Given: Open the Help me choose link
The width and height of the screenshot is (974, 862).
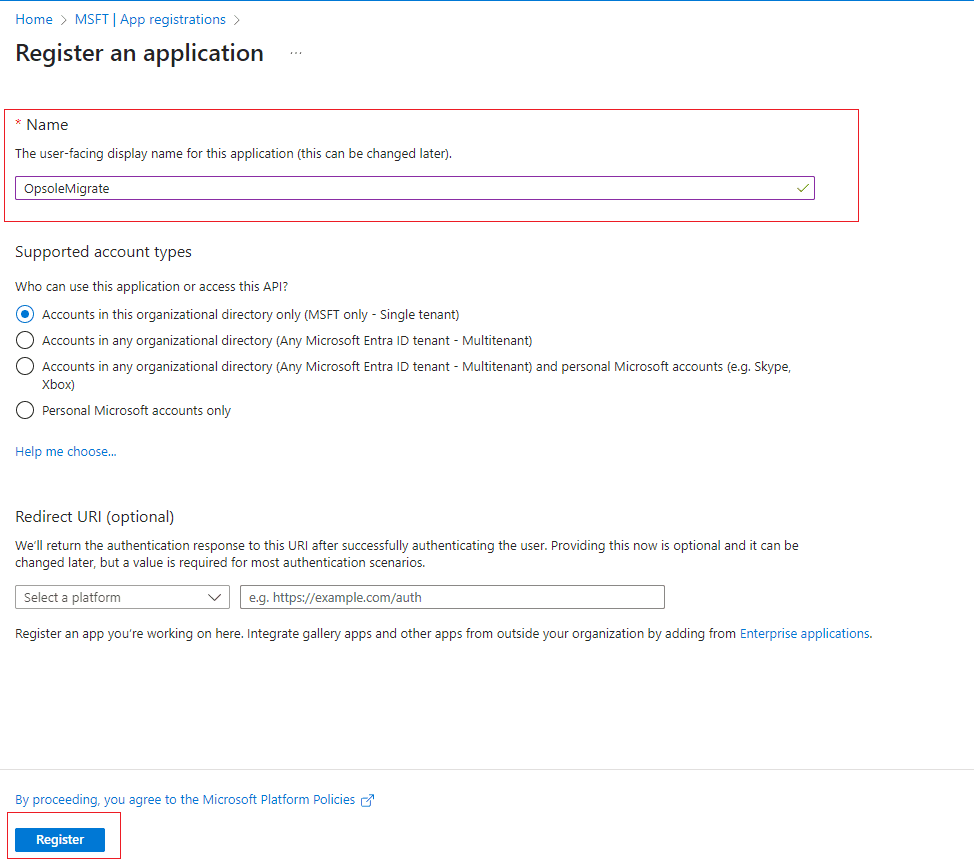Looking at the screenshot, I should (x=64, y=451).
